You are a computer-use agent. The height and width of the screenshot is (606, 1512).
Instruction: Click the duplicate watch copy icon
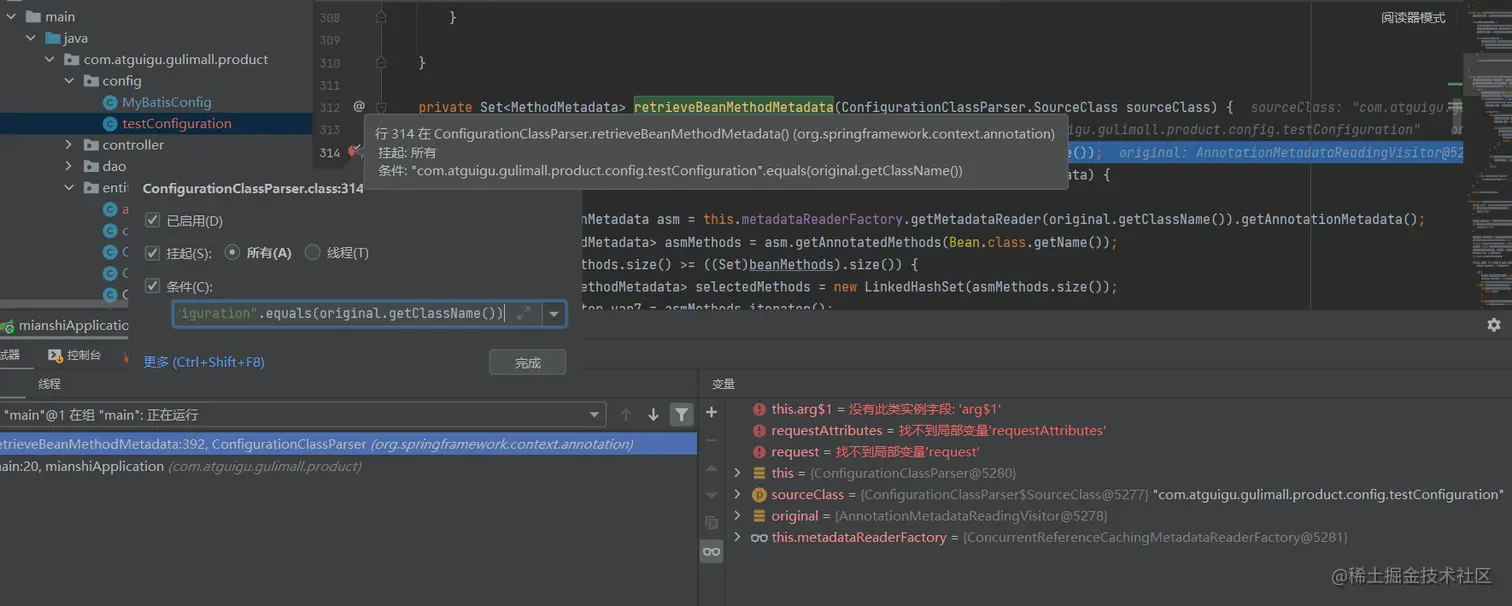coord(711,523)
